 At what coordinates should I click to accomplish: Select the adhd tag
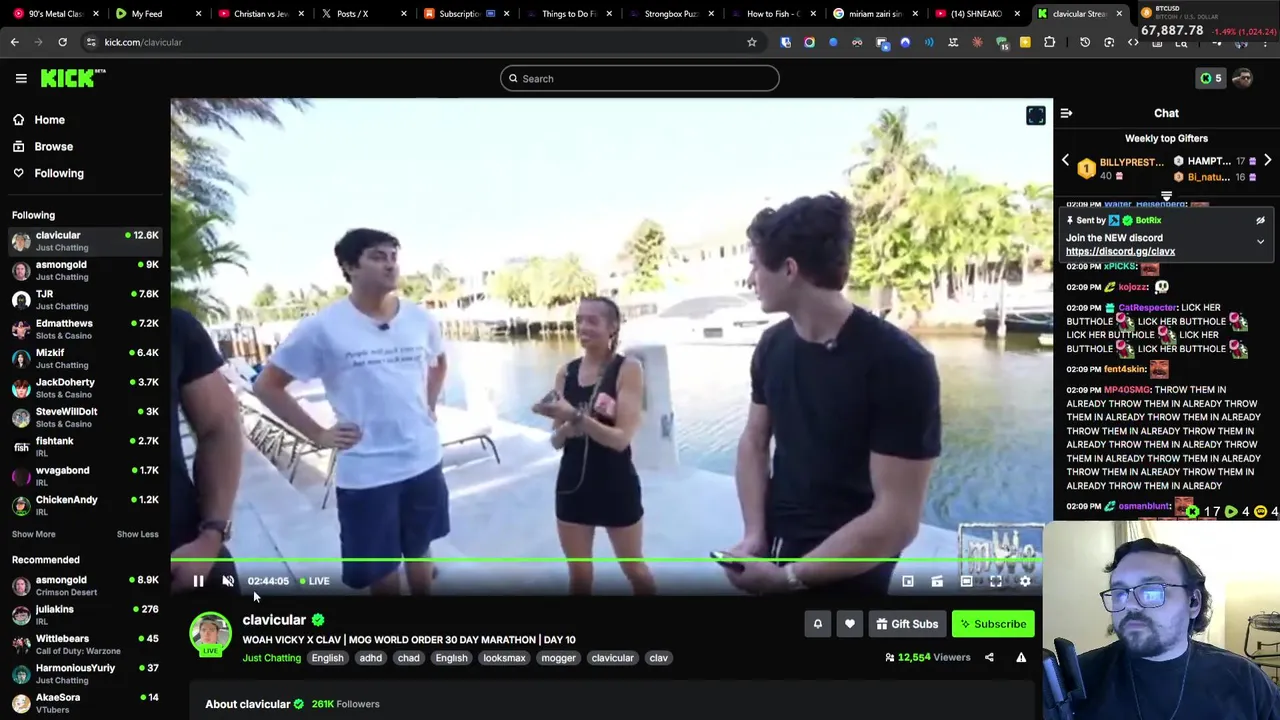[x=370, y=658]
